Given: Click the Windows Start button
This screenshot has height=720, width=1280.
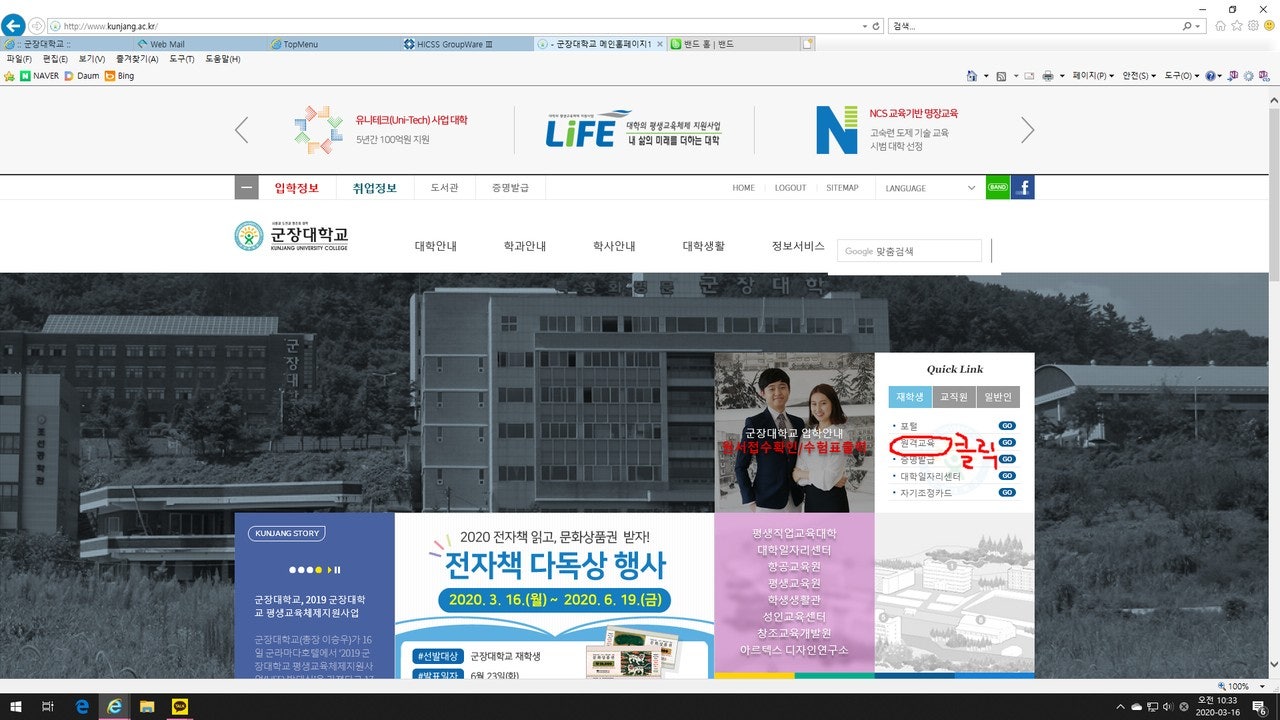Looking at the screenshot, I should tap(15, 706).
